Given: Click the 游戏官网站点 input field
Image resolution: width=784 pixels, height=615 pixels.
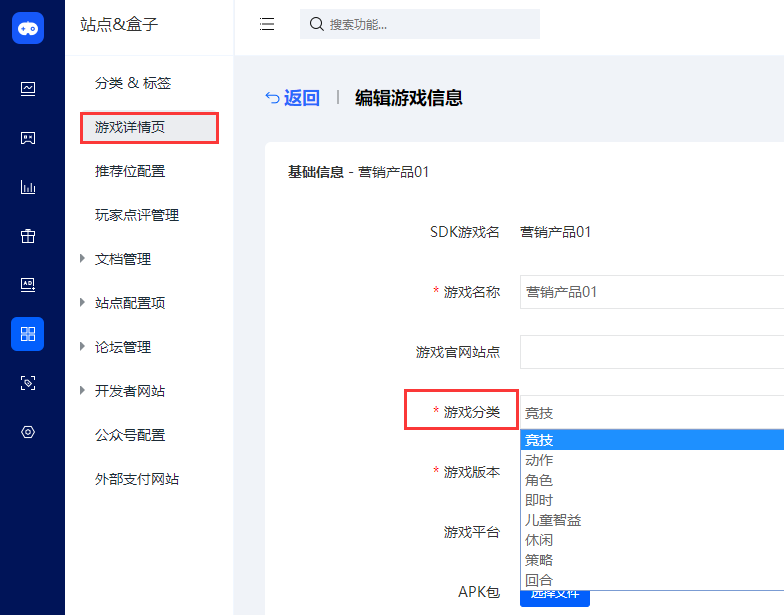Looking at the screenshot, I should point(652,352).
